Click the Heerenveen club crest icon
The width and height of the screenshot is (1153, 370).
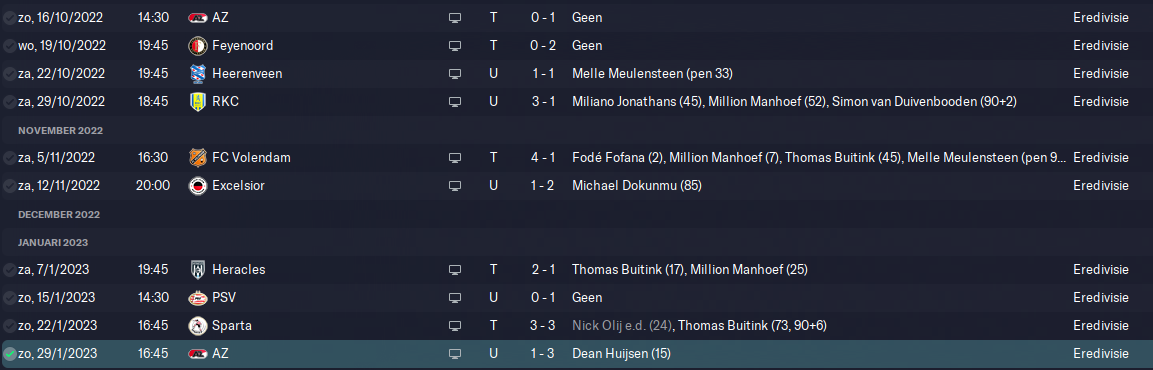coord(198,73)
